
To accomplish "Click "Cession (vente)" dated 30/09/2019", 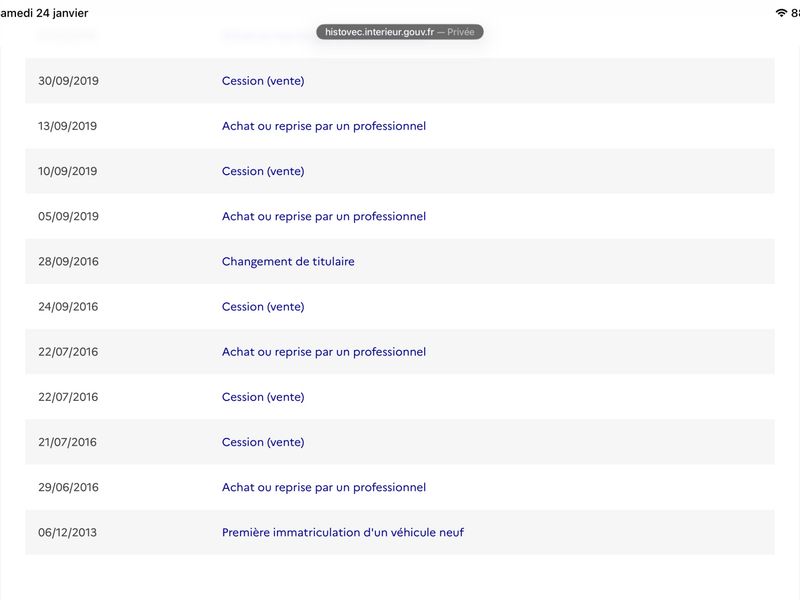I will [x=263, y=81].
